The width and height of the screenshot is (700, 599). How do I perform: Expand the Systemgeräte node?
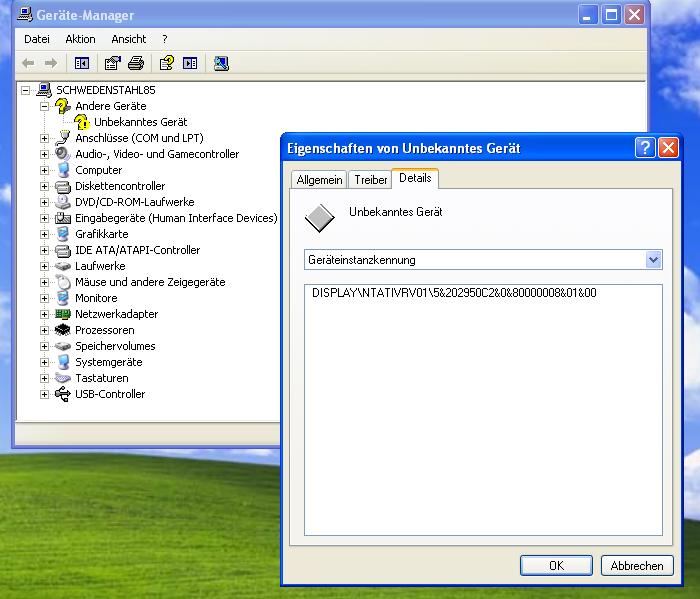(44, 362)
